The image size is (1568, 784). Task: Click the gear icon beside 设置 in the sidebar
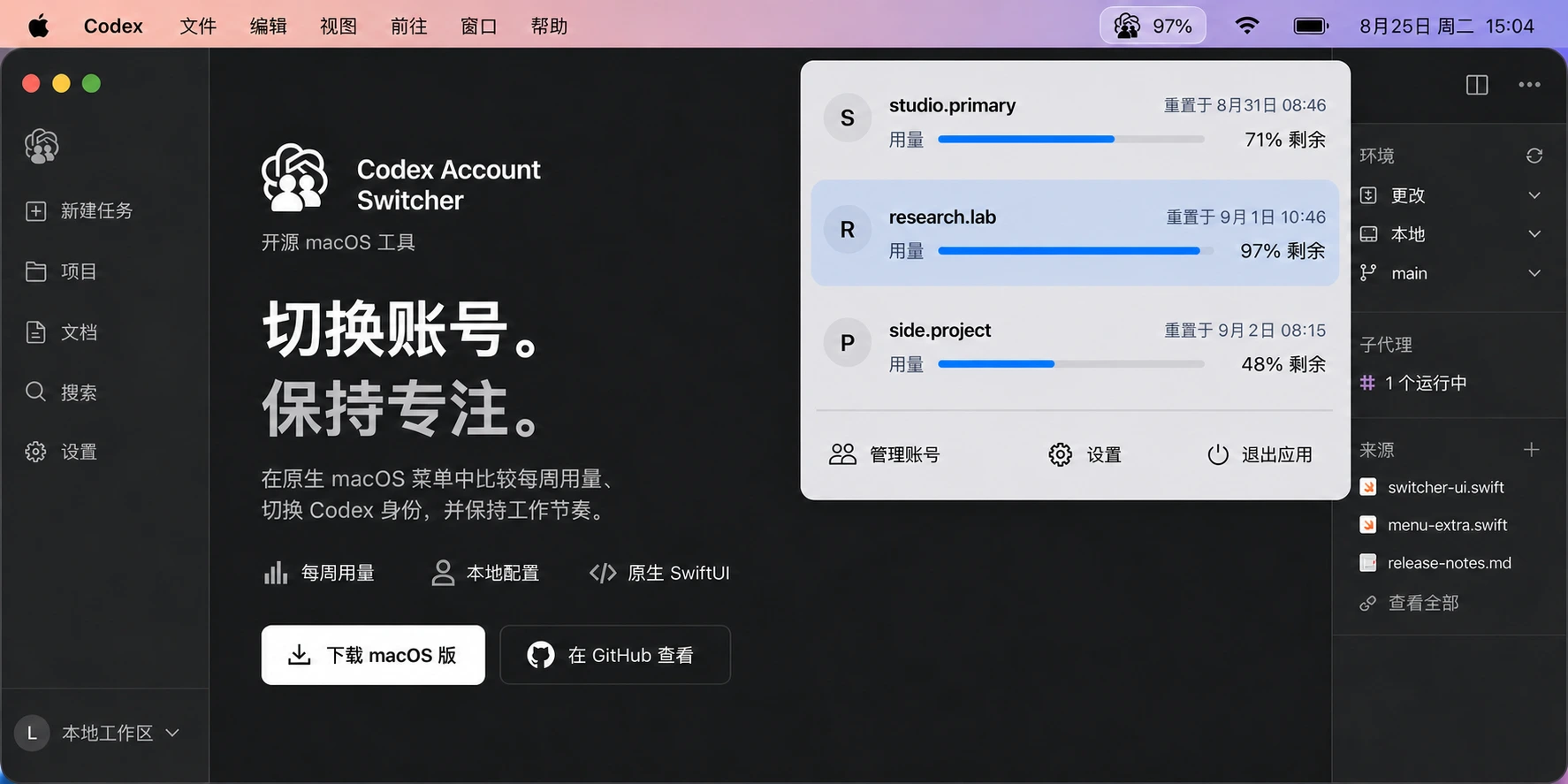coord(35,452)
